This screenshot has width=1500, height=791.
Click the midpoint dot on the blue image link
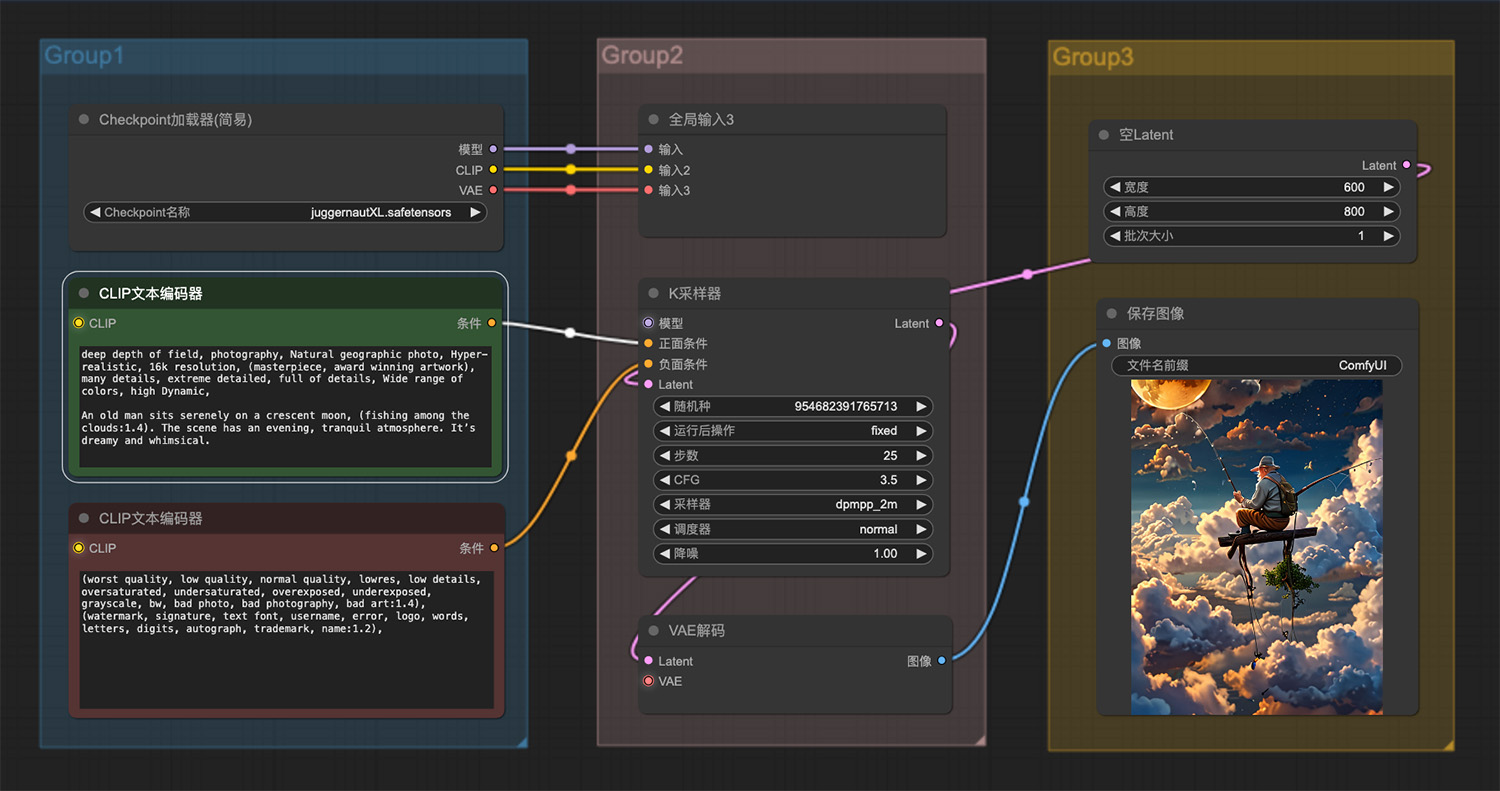pyautogui.click(x=1024, y=502)
